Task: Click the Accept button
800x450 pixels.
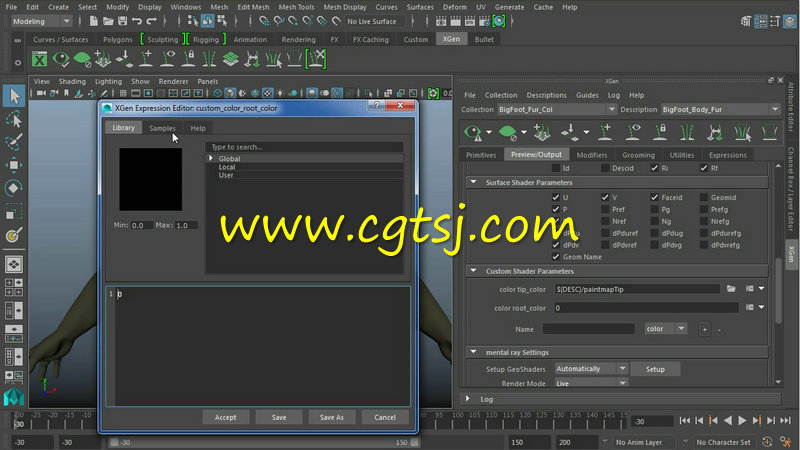Action: pyautogui.click(x=226, y=417)
